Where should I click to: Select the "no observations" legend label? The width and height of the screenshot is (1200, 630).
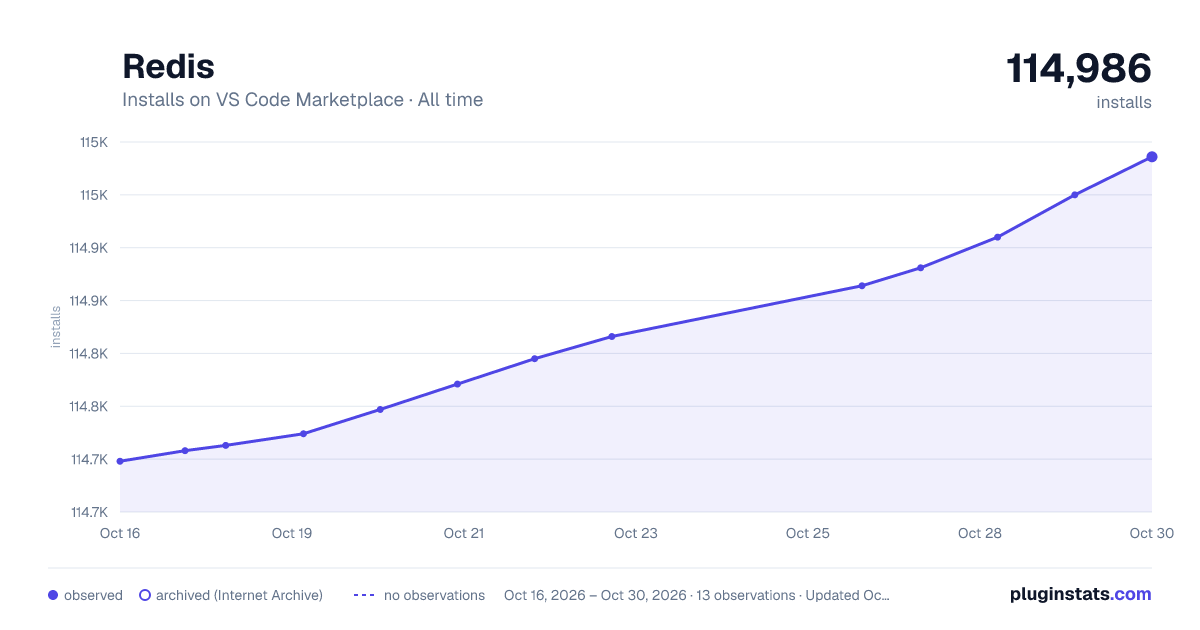pos(434,595)
